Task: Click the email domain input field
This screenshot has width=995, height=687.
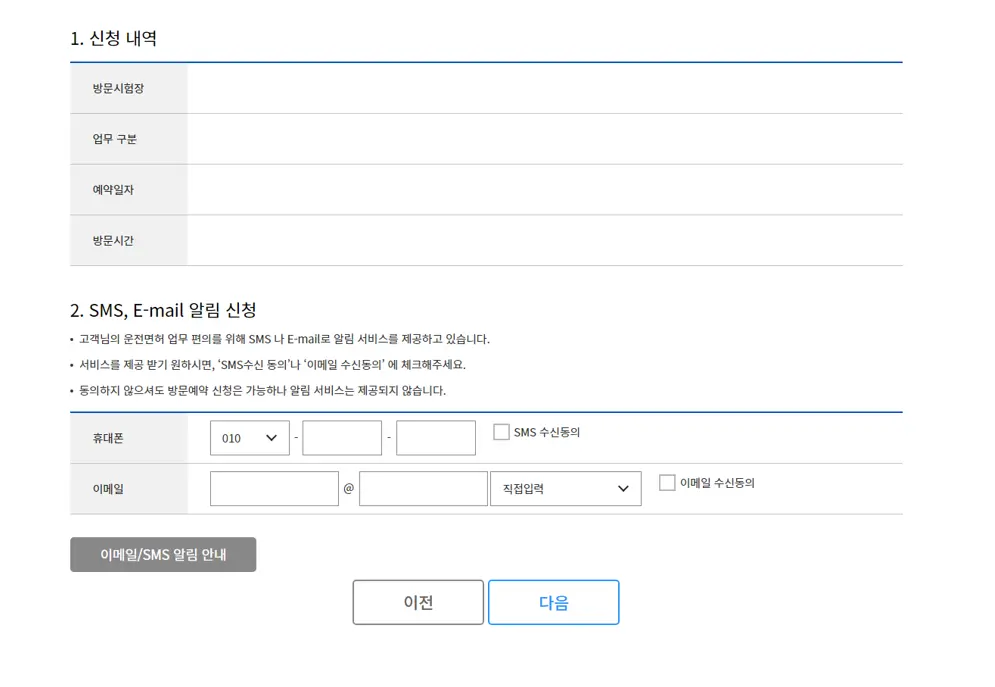Action: pyautogui.click(x=423, y=488)
